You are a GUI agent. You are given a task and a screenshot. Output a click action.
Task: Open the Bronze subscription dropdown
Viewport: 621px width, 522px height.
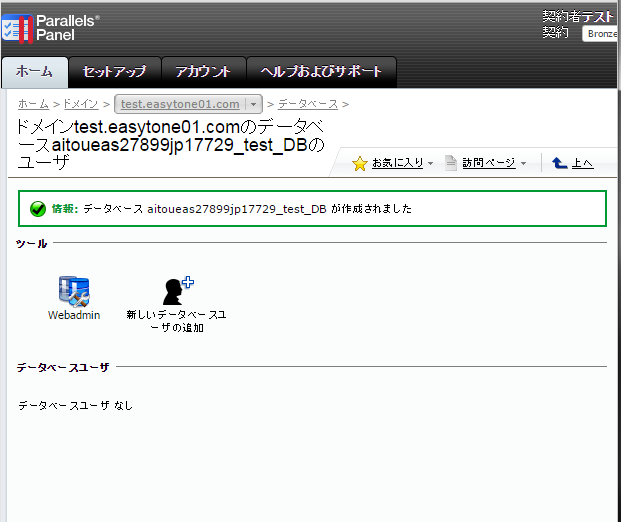(x=601, y=34)
